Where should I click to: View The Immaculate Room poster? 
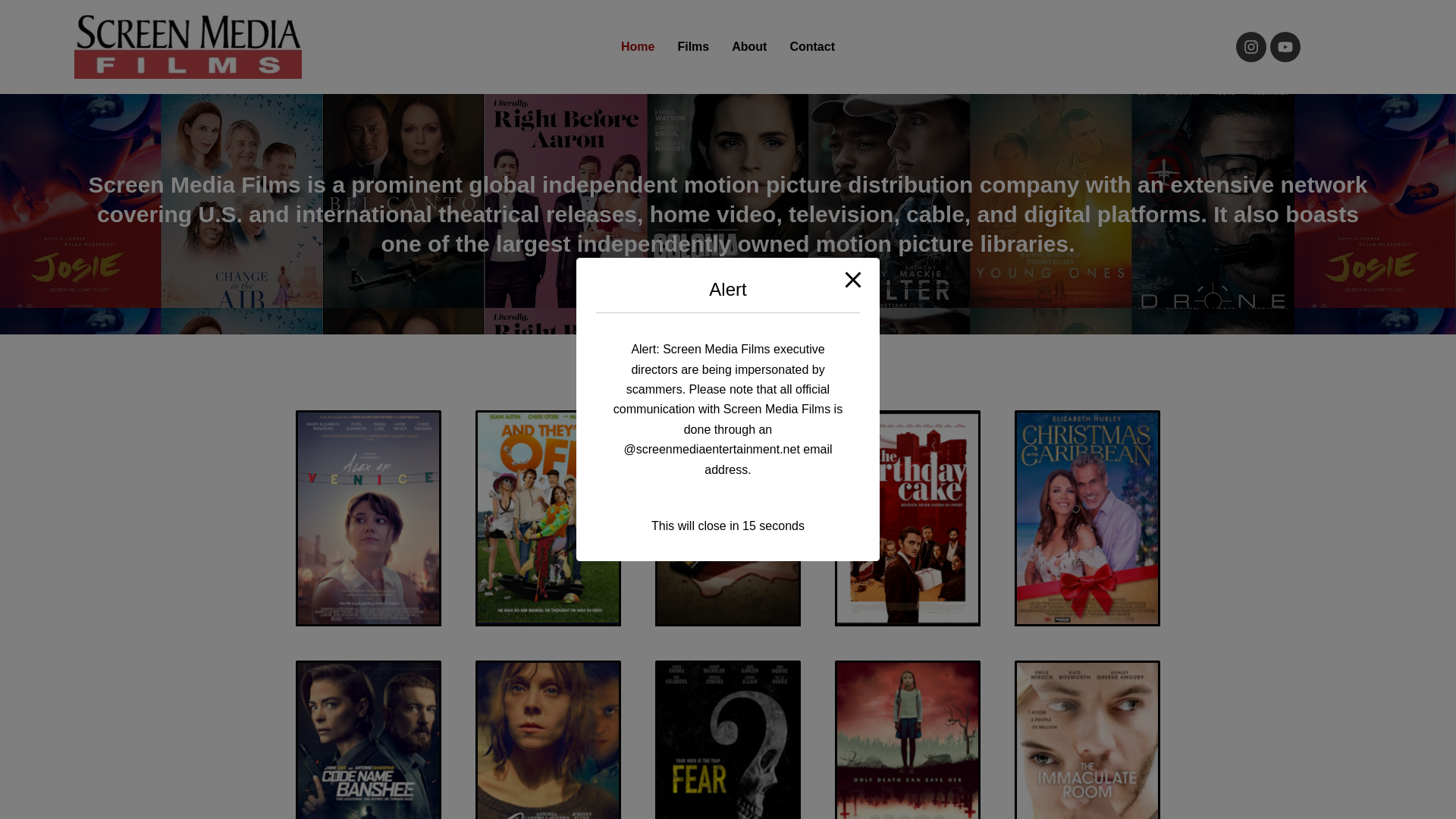(1087, 739)
